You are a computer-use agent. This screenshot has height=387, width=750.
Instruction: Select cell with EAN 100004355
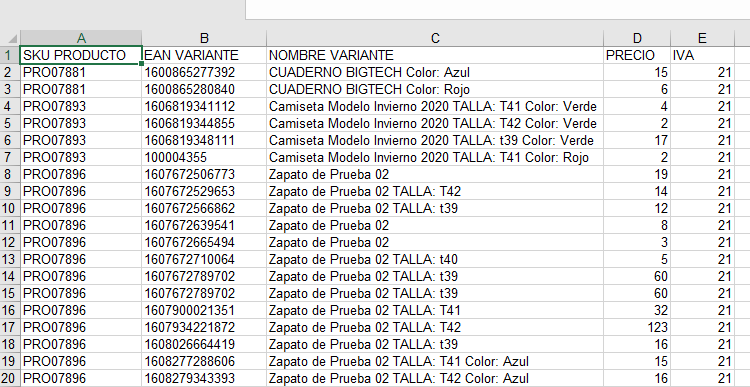click(204, 157)
